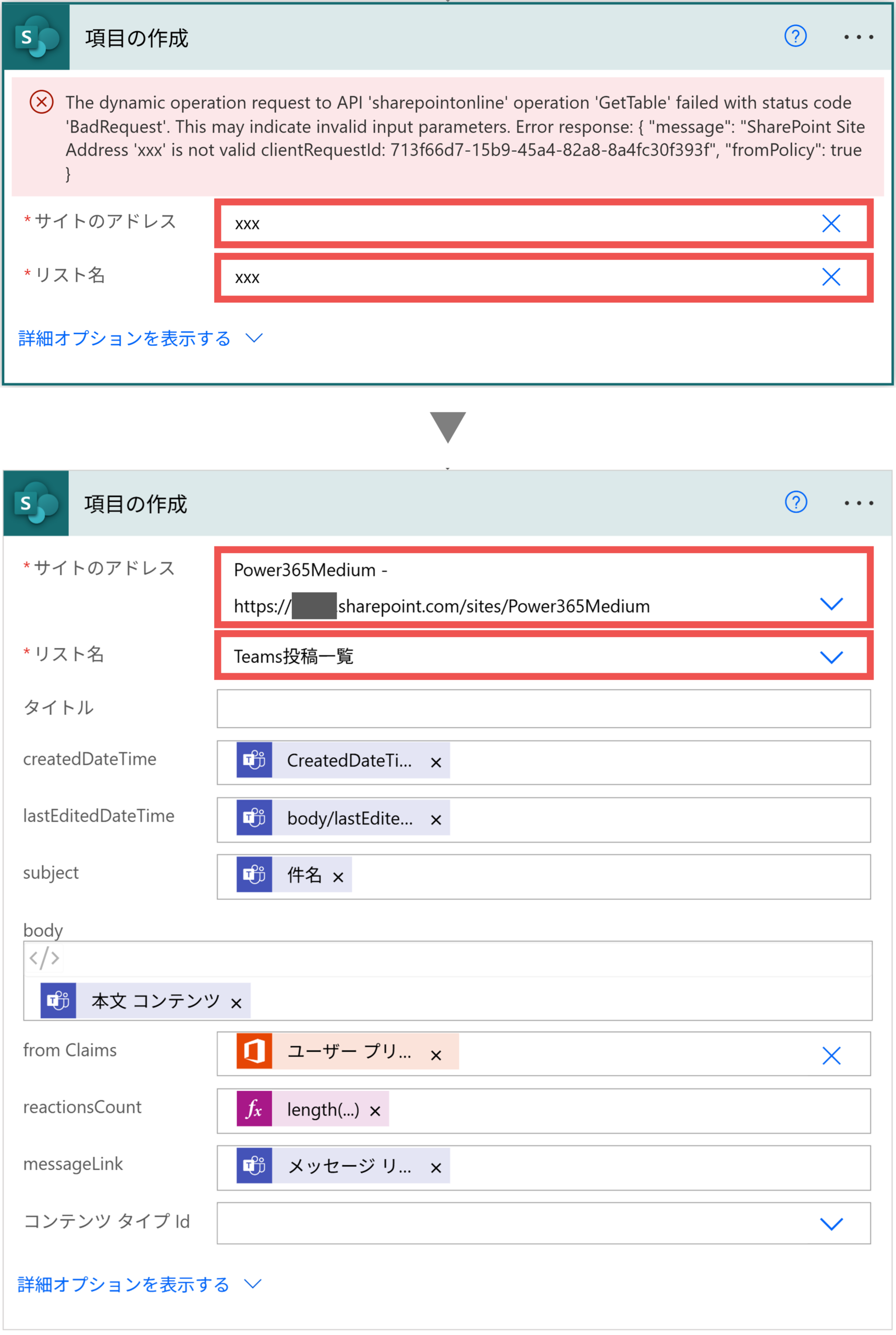Screen dimensions: 896x1335
Task: Clear the xxx site address value
Action: click(831, 224)
